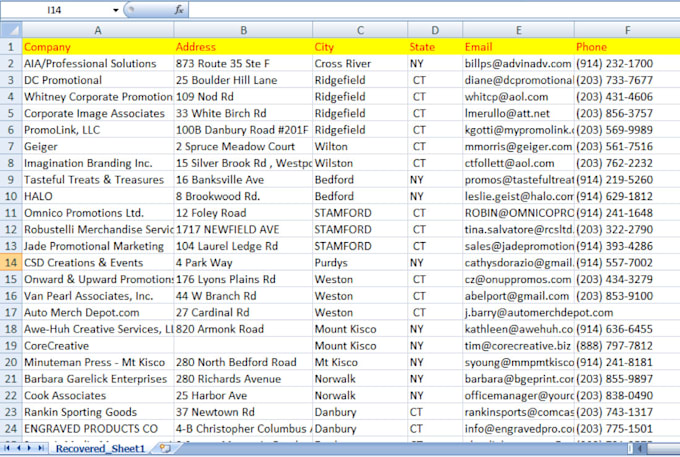
Task: Select cell ENGRAVED PRODUCTS CO
Action: click(x=98, y=429)
